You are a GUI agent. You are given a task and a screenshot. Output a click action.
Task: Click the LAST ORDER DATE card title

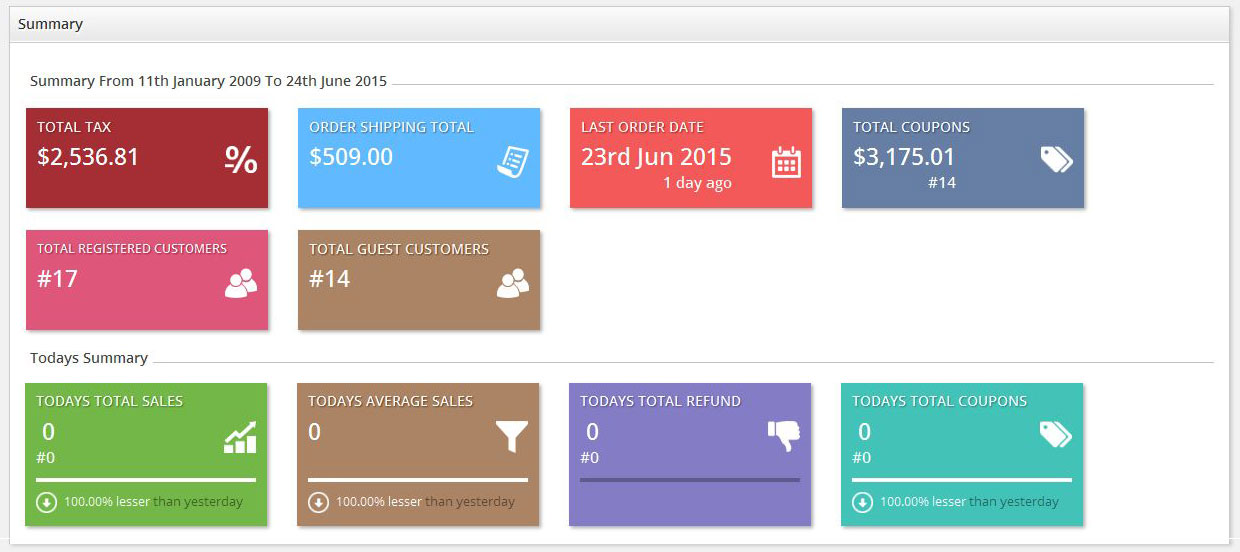point(642,127)
